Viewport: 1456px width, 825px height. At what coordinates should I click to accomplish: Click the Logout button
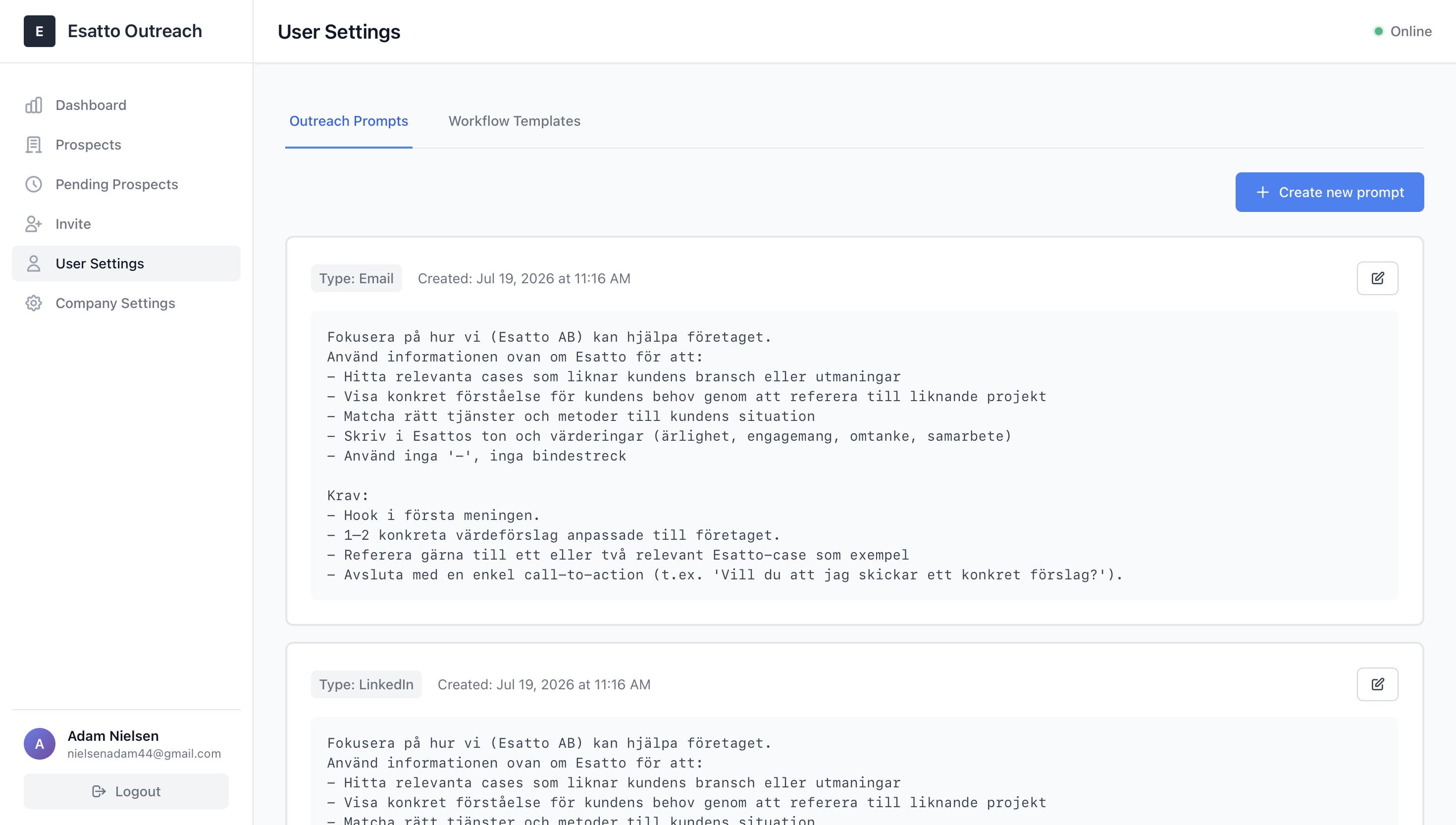(x=126, y=791)
